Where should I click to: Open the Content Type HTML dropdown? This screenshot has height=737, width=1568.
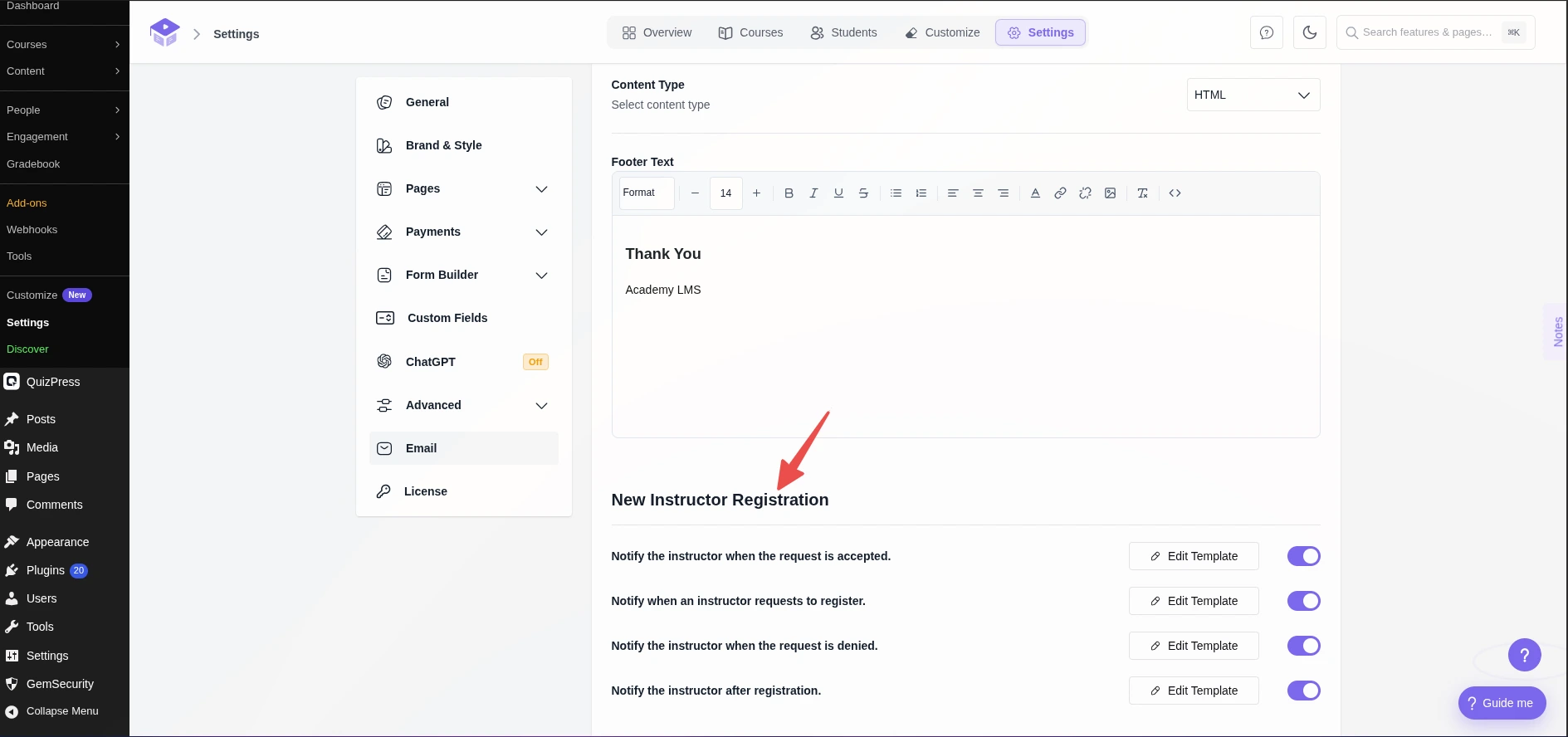pyautogui.click(x=1253, y=95)
